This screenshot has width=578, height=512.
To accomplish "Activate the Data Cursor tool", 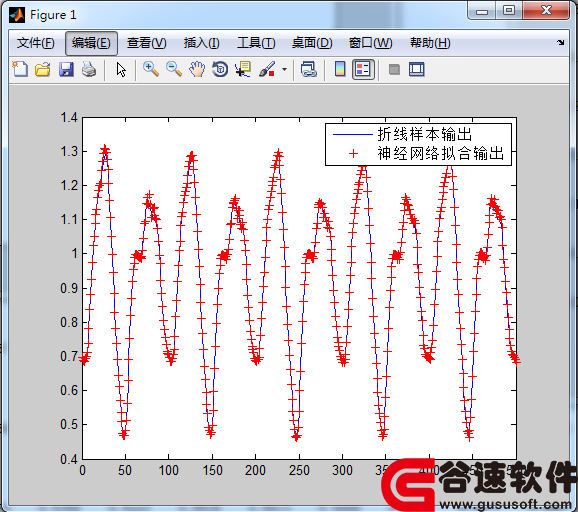I will point(243,69).
